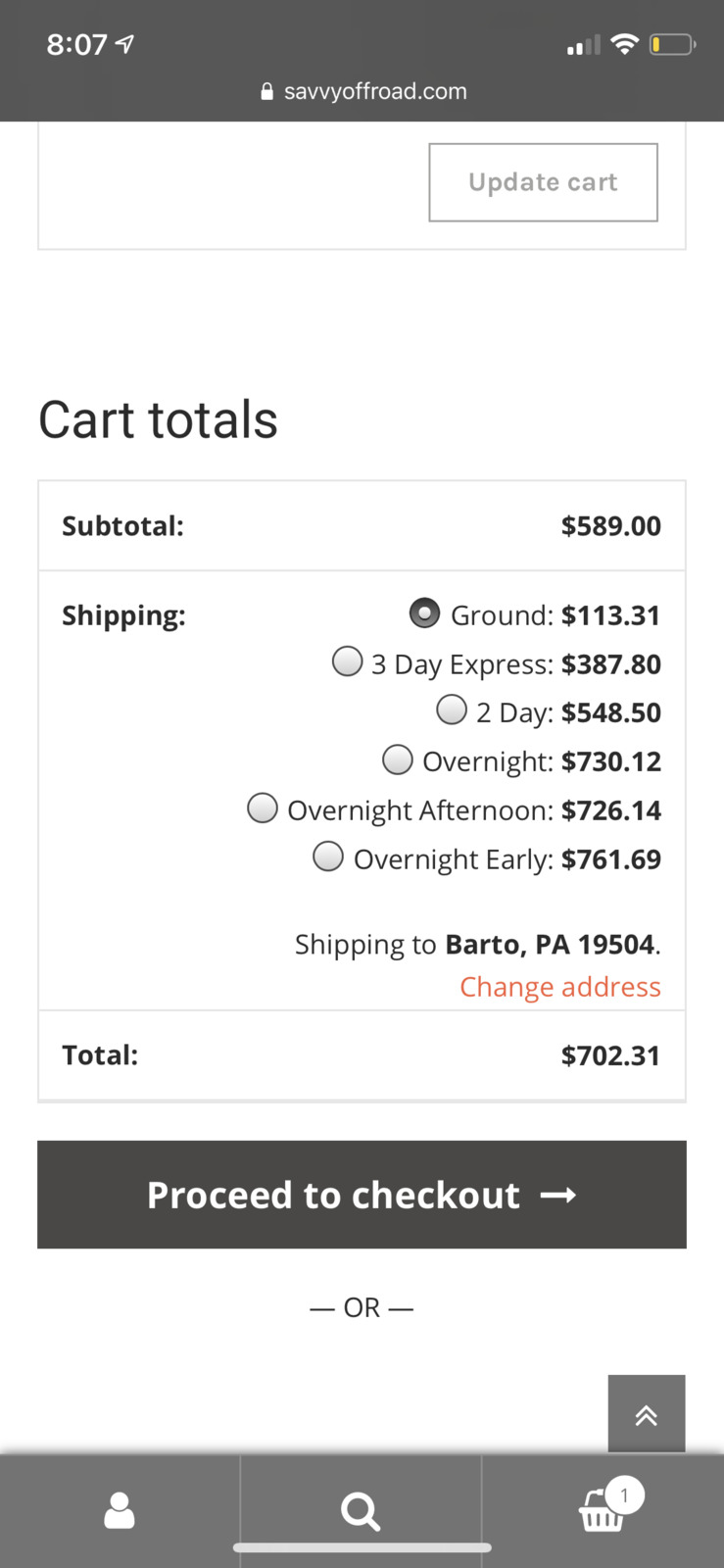Screen dimensions: 724x1568
Task: Tap the battery status icon
Action: tap(672, 44)
